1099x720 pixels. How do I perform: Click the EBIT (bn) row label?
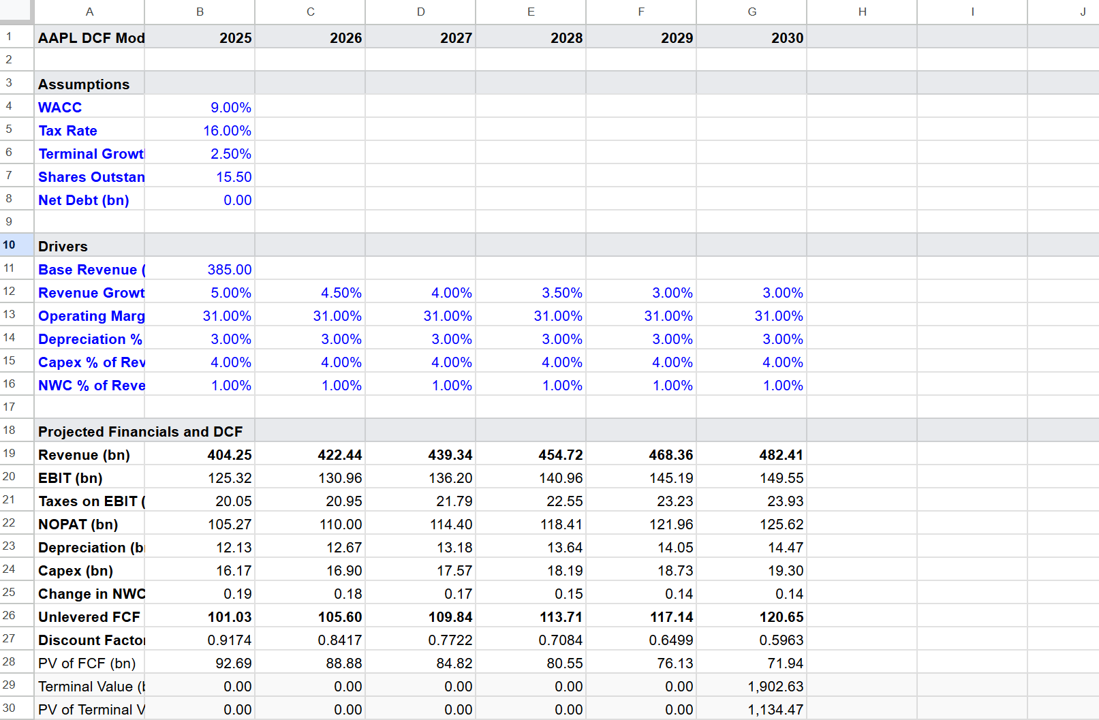(90, 477)
